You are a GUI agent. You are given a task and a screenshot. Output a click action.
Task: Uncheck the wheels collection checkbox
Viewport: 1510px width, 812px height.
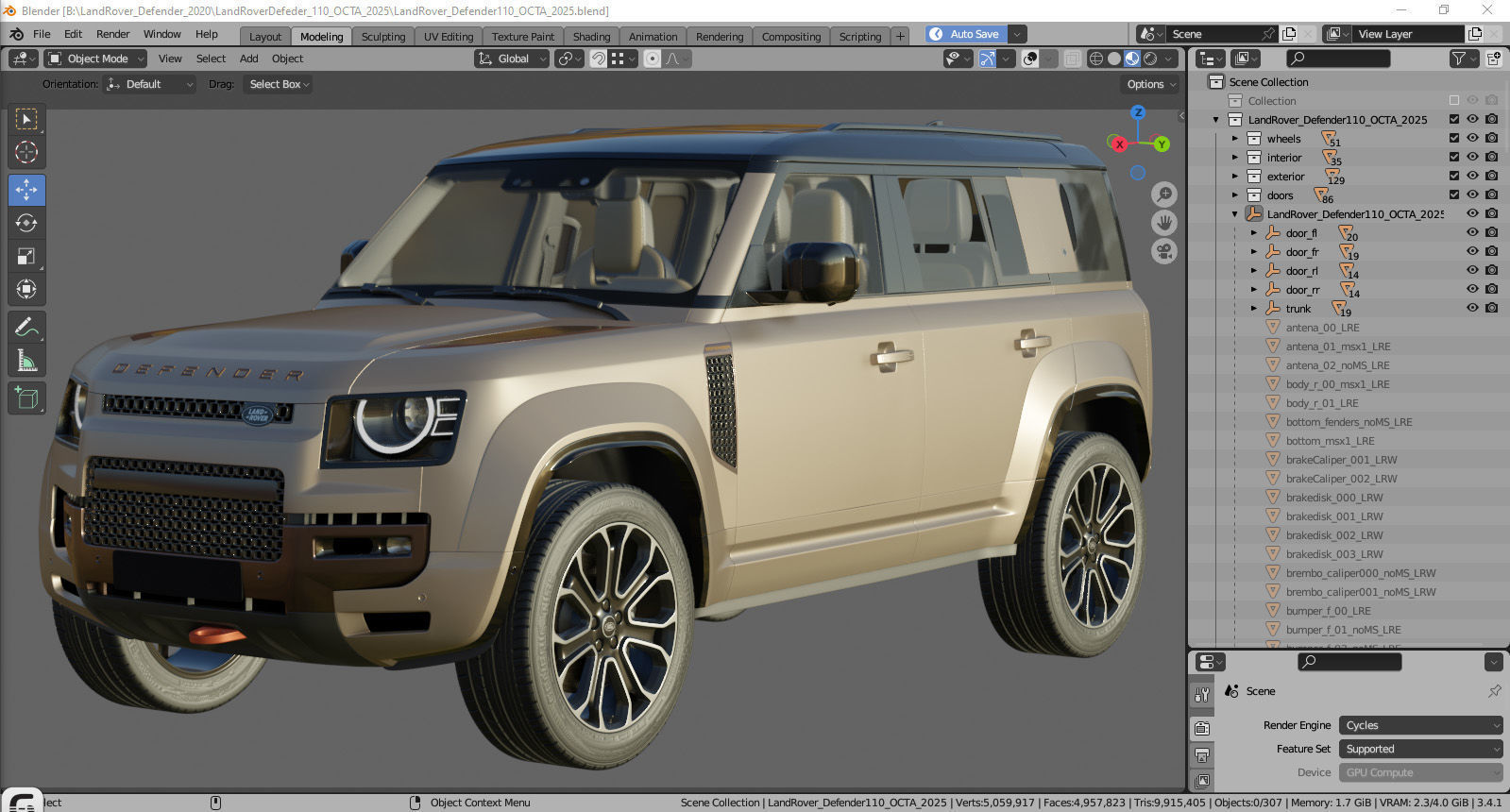click(1454, 138)
